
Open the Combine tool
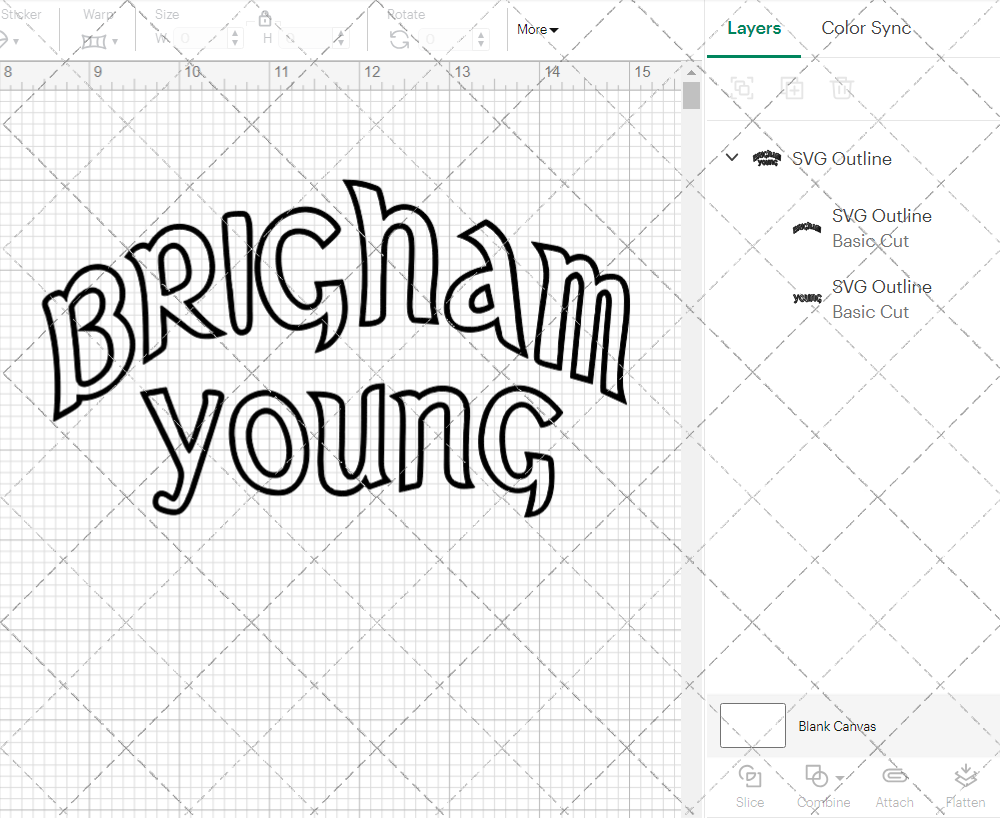pos(818,786)
